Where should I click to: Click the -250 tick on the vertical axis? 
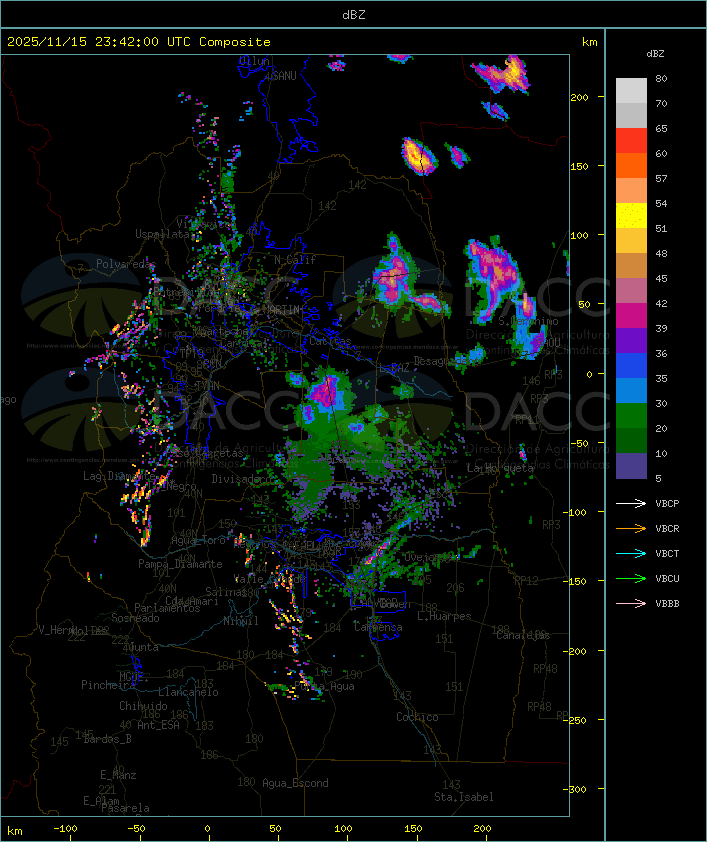(x=577, y=720)
